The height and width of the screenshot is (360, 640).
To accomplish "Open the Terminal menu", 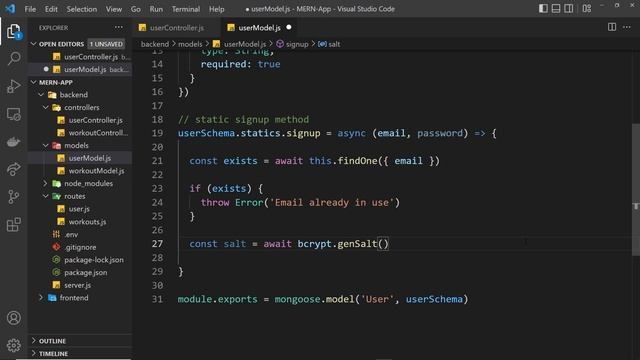I will (x=186, y=9).
